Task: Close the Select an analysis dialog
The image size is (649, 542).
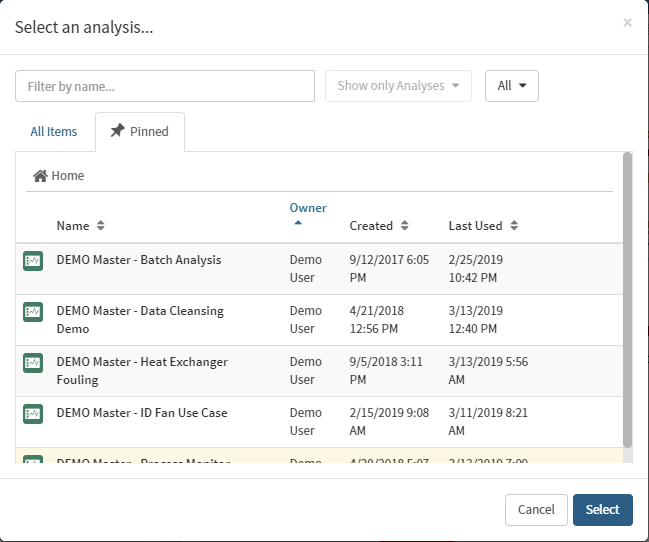Action: (x=627, y=22)
